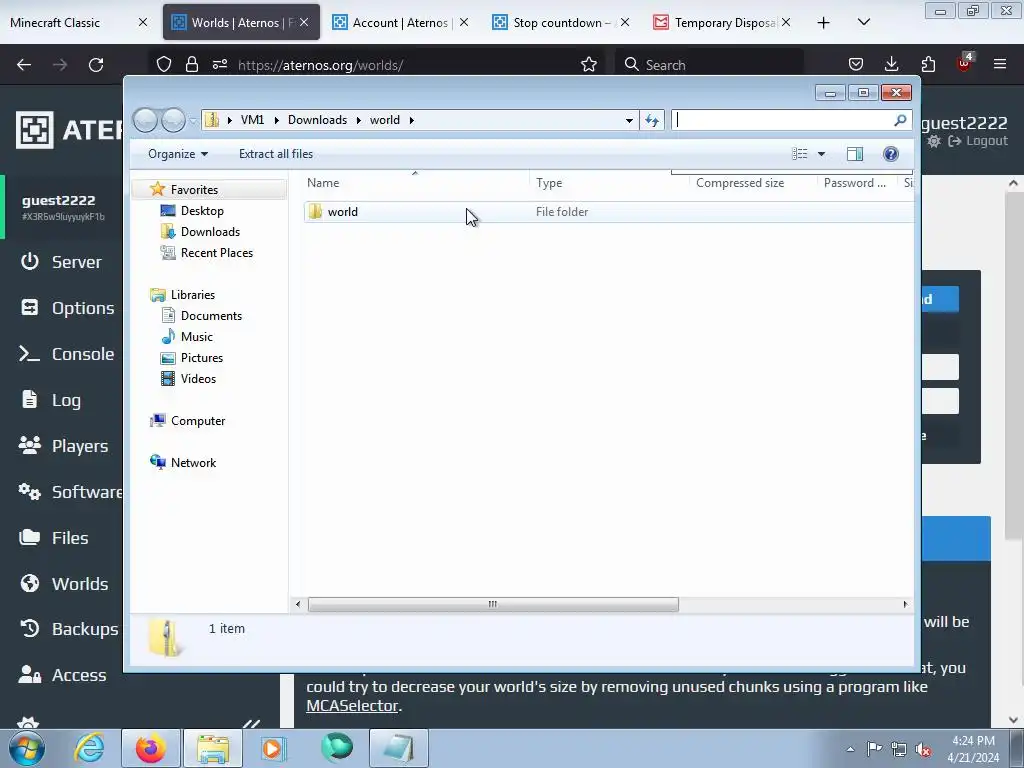Click the scroll right arrow in file list
This screenshot has height=768, width=1024.
pos(905,604)
